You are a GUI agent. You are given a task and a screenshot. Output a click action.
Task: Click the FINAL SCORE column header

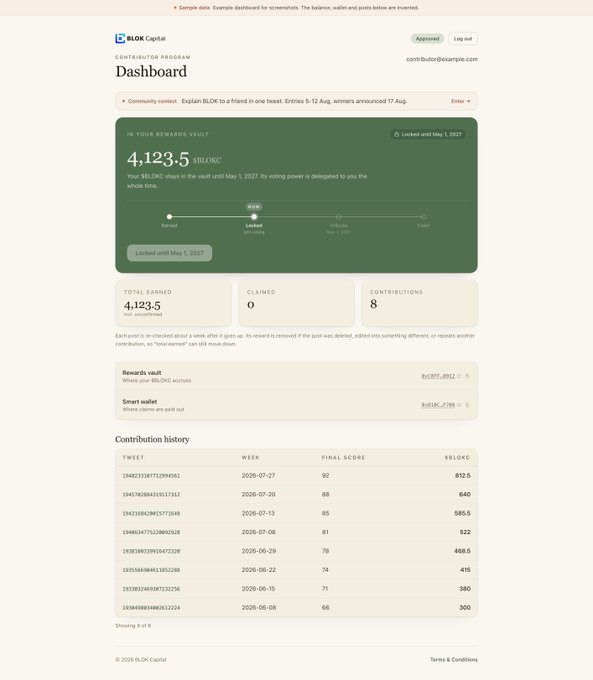[x=344, y=458]
